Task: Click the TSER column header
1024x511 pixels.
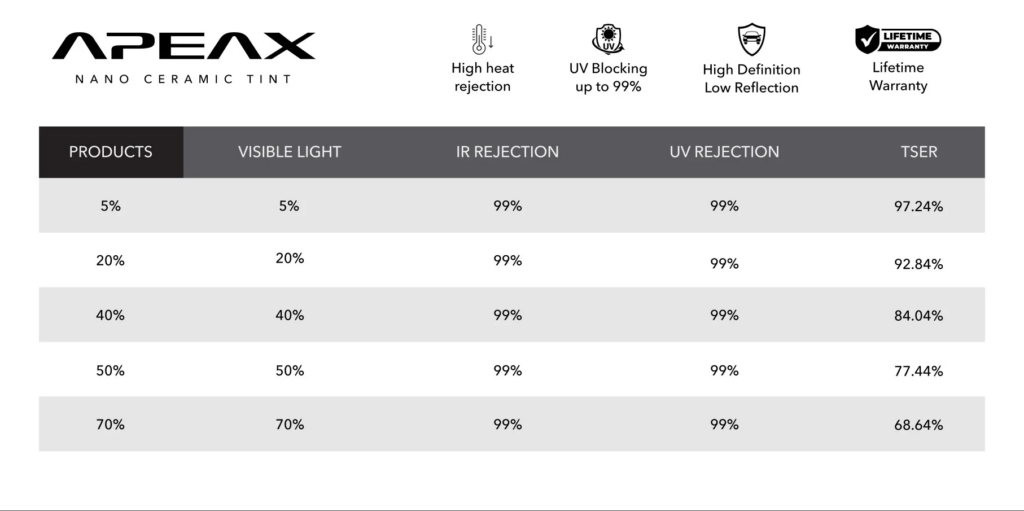Action: 919,152
